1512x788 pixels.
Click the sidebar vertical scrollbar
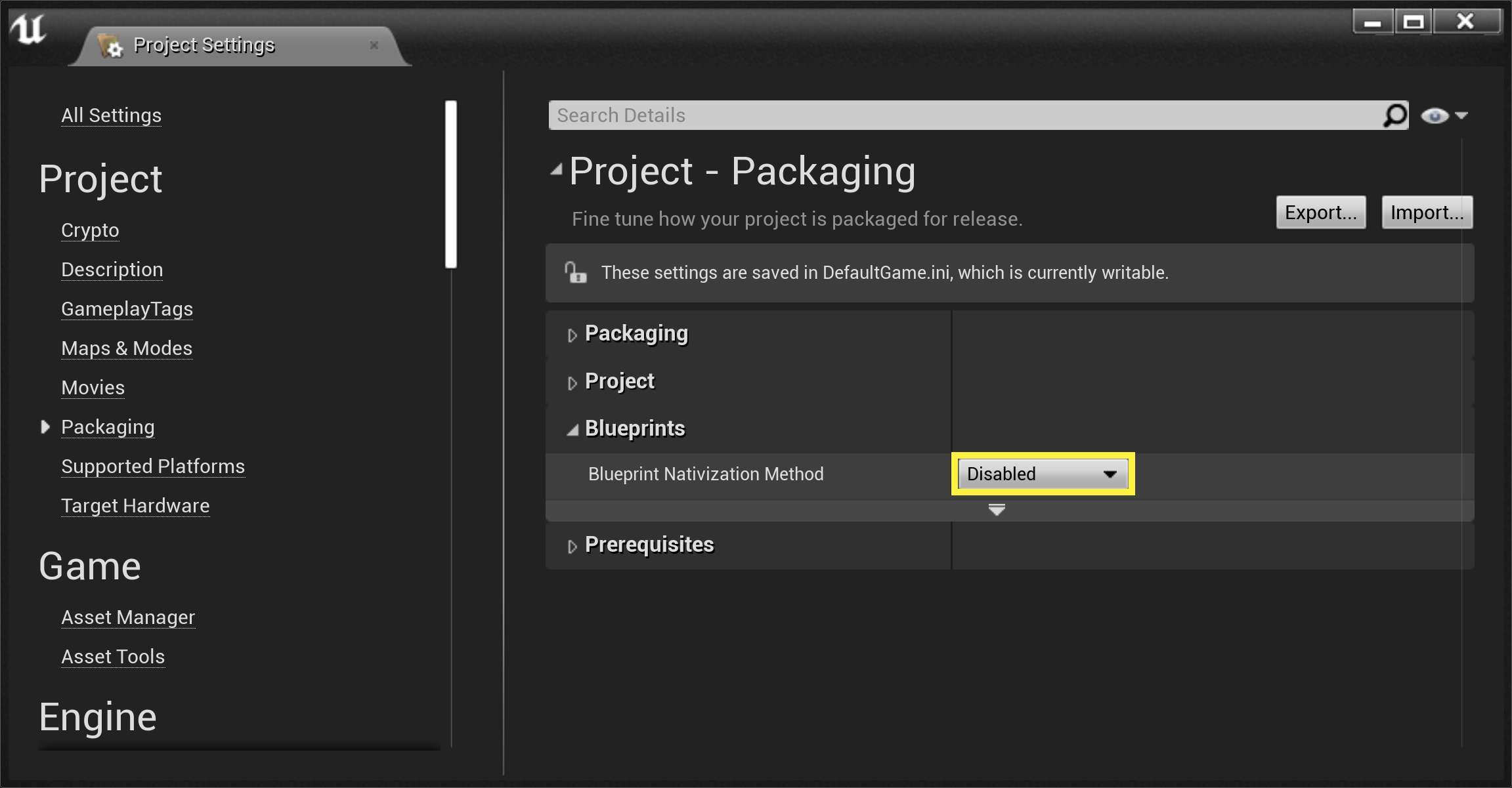tap(450, 184)
